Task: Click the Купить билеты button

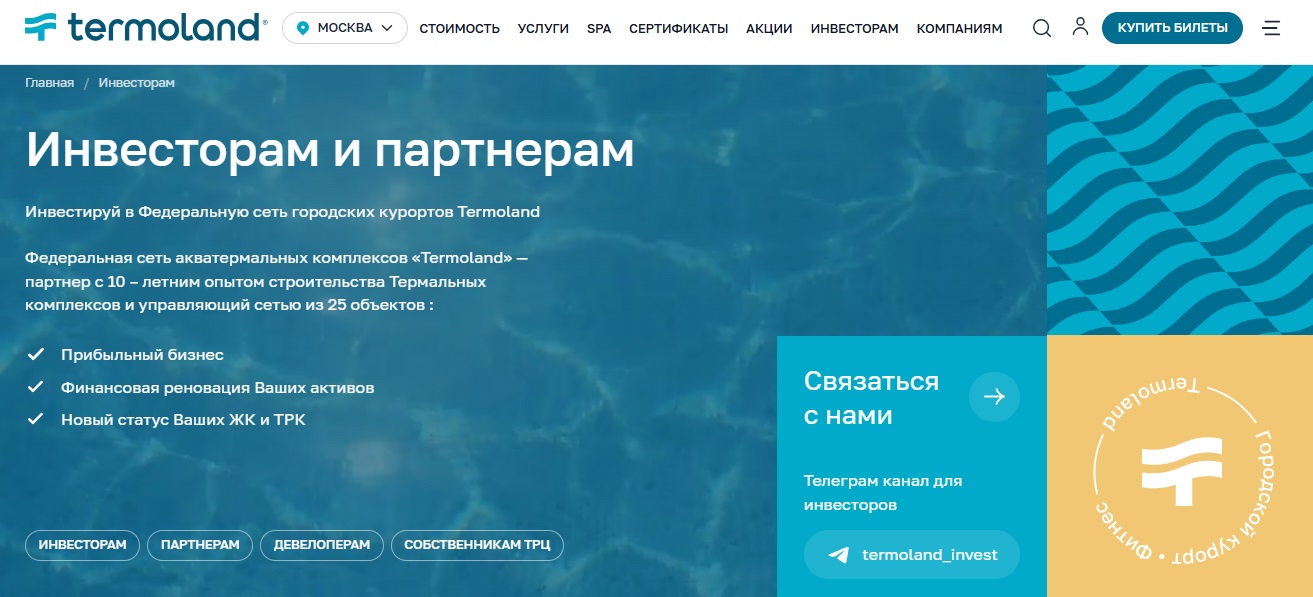Action: 1173,28
